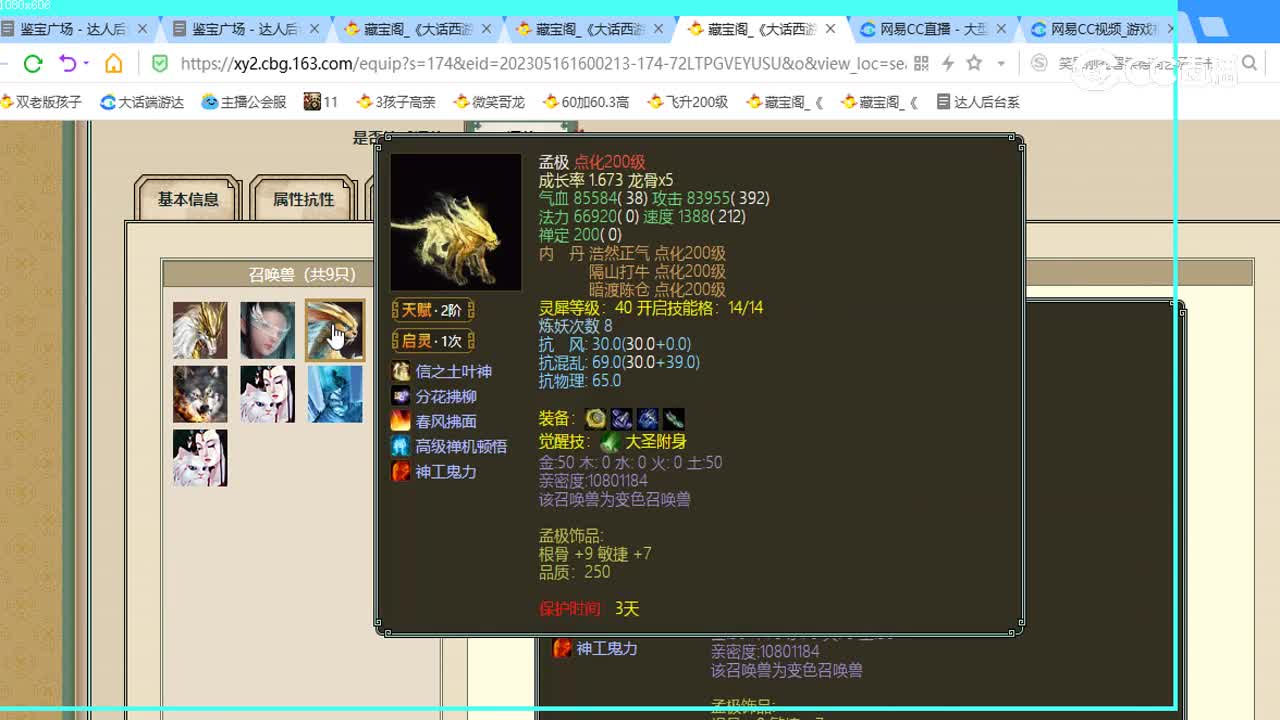Select the fire wolf pet thumbnail
This screenshot has width=1280, height=720.
(x=200, y=394)
